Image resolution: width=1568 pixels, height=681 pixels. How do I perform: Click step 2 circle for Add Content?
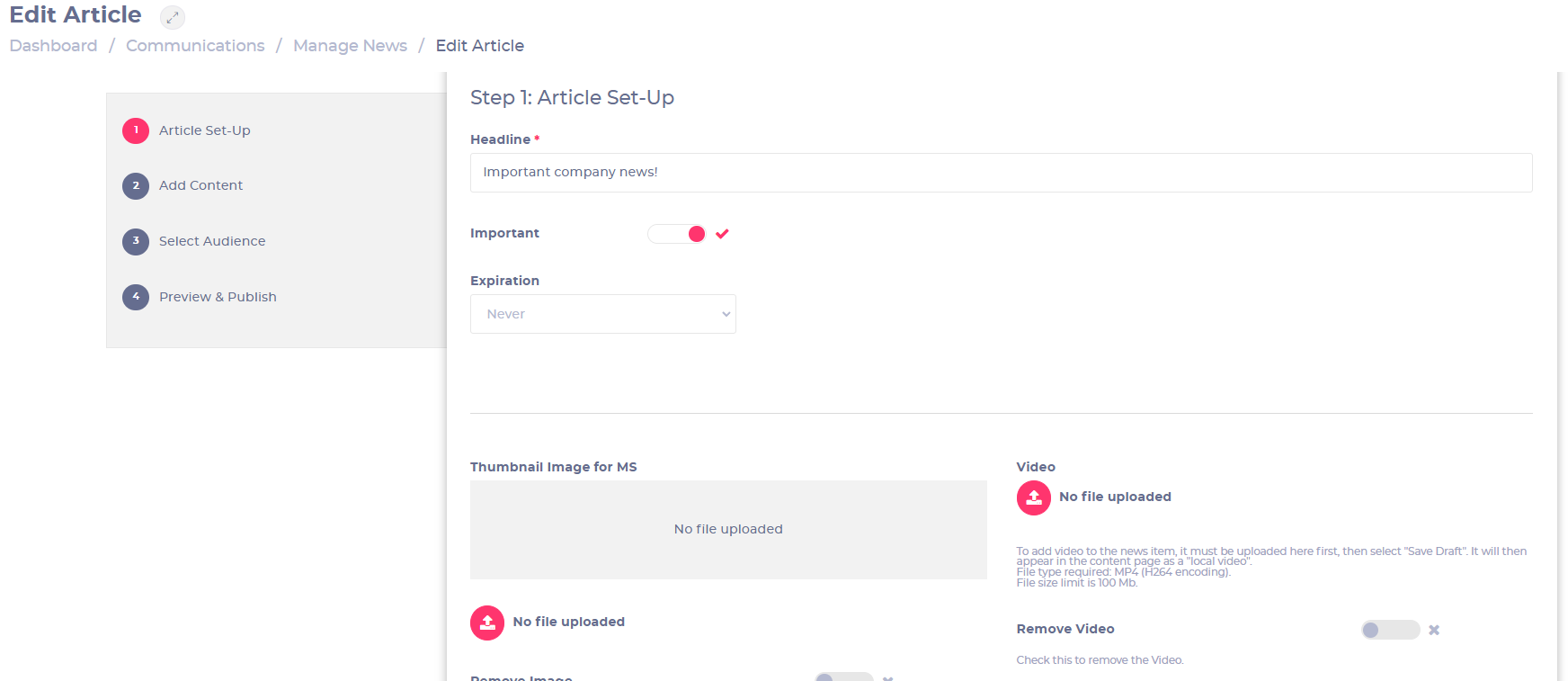(136, 186)
